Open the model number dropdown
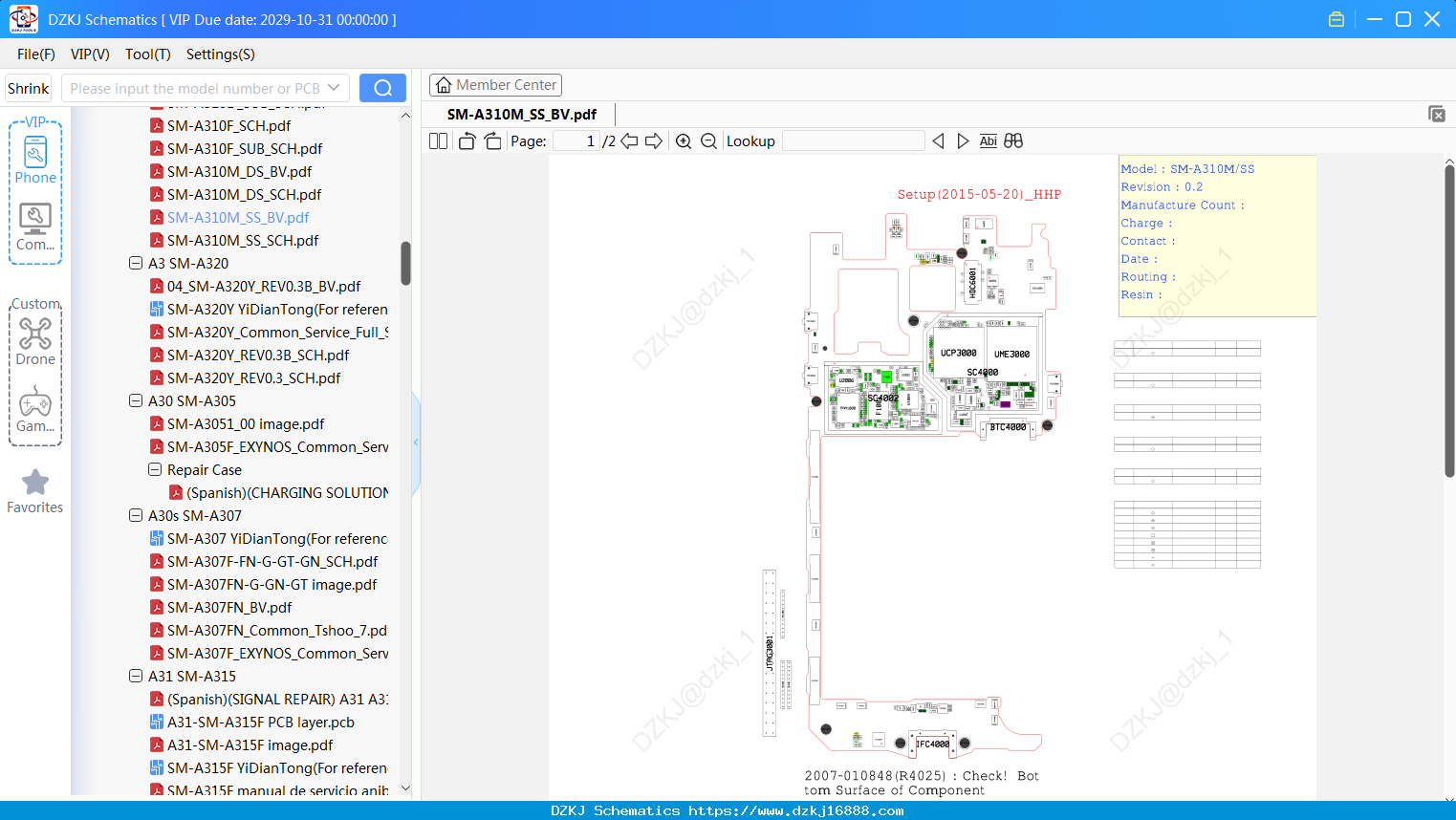The image size is (1456, 820). [334, 88]
